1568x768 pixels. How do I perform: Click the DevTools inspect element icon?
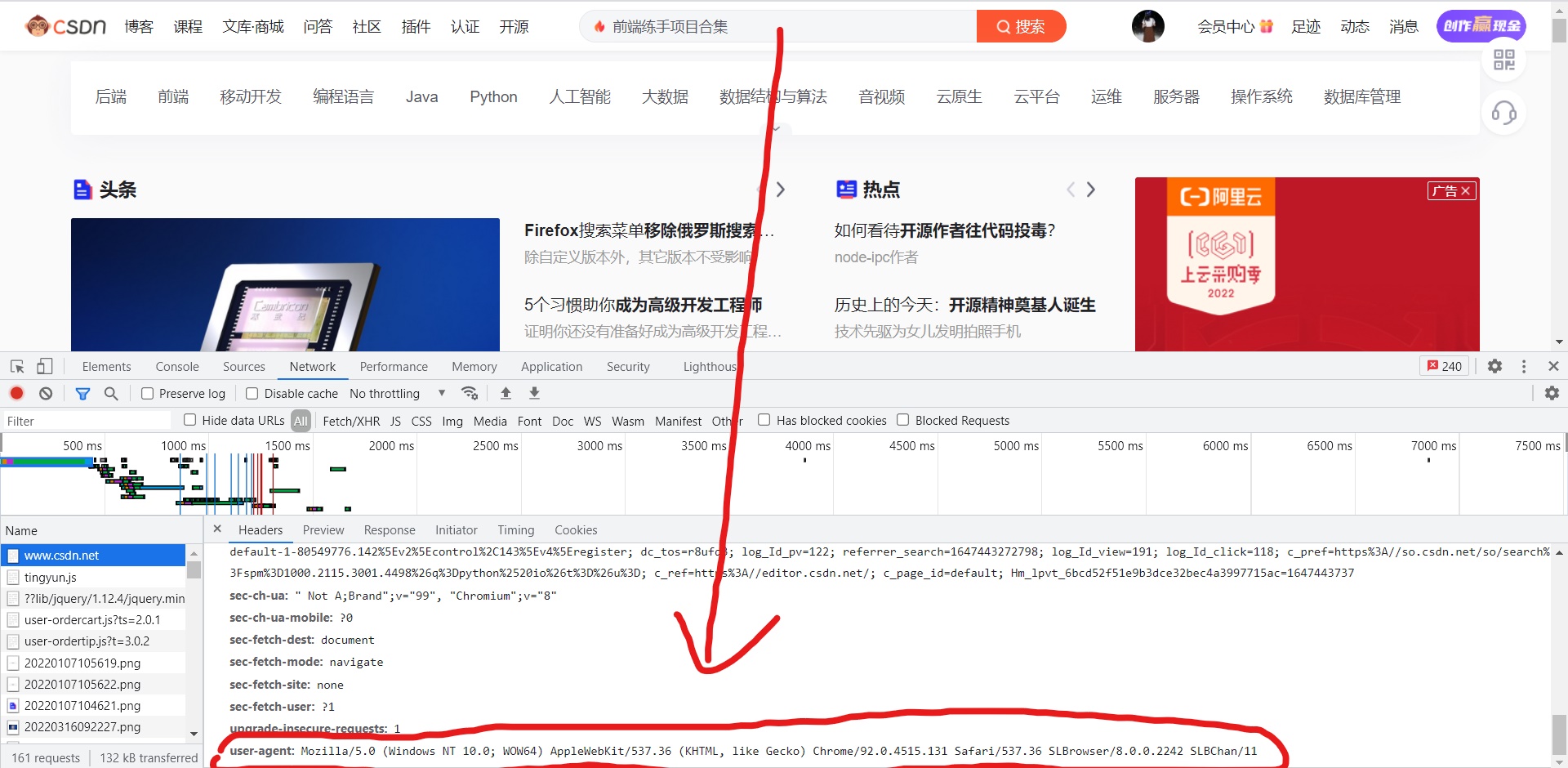click(x=17, y=367)
